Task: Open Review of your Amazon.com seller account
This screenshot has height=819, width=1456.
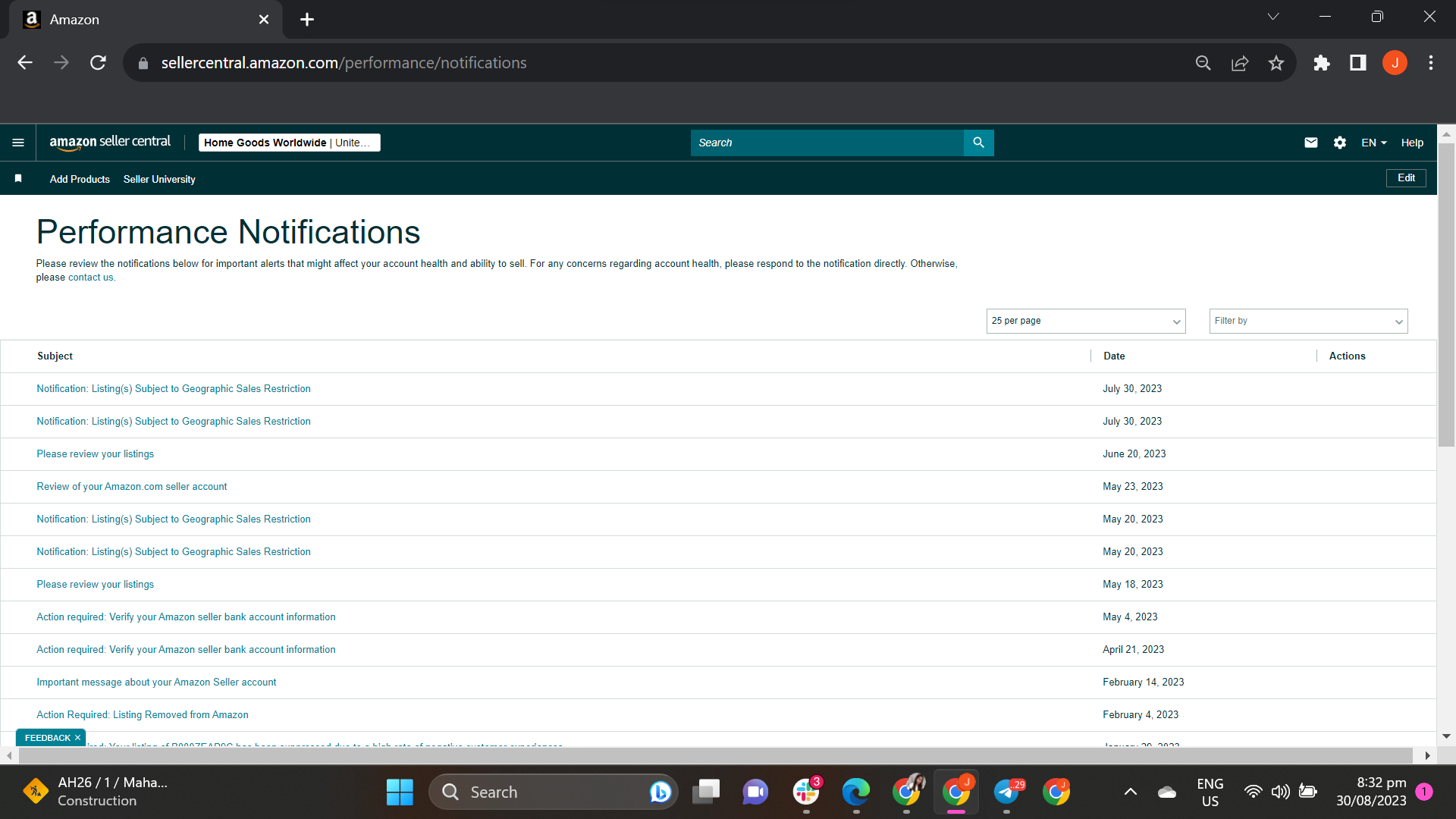Action: pyautogui.click(x=131, y=487)
